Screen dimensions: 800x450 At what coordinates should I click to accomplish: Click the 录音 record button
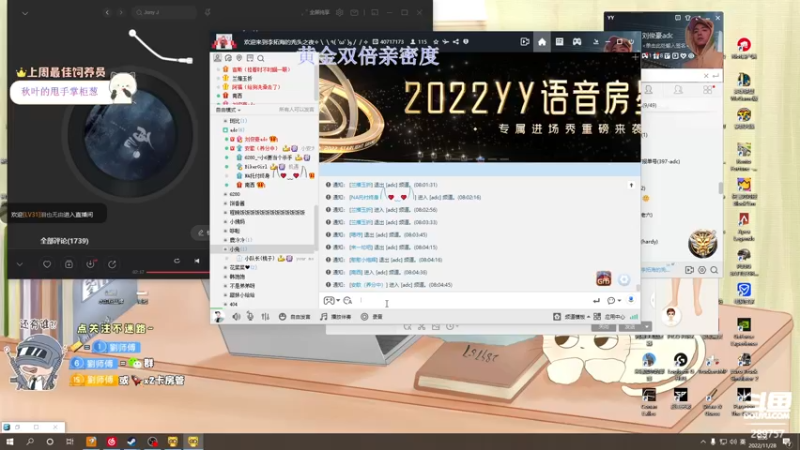pos(371,317)
